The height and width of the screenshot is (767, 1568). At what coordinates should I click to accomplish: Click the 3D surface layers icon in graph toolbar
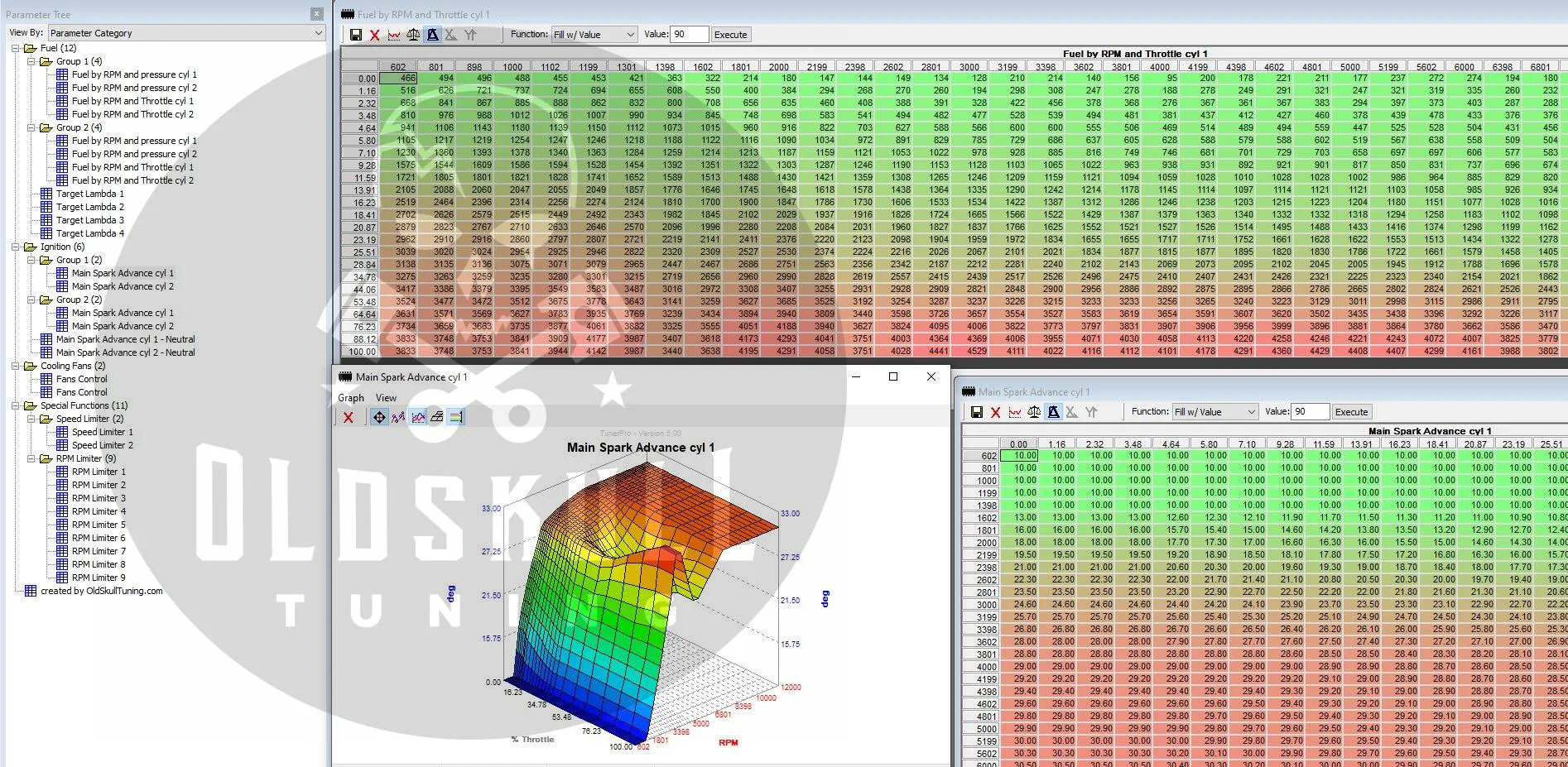coord(437,417)
